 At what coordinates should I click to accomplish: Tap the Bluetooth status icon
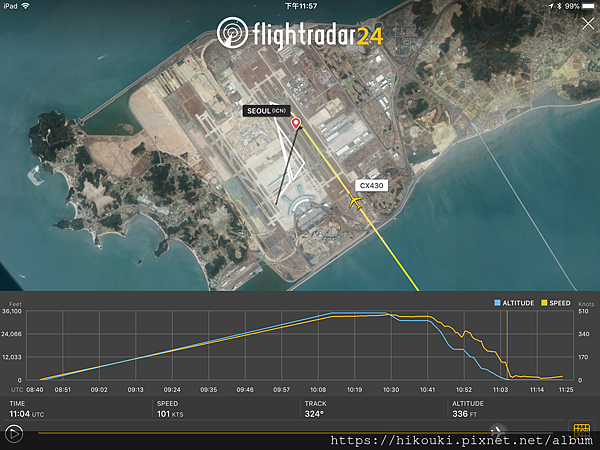point(559,6)
